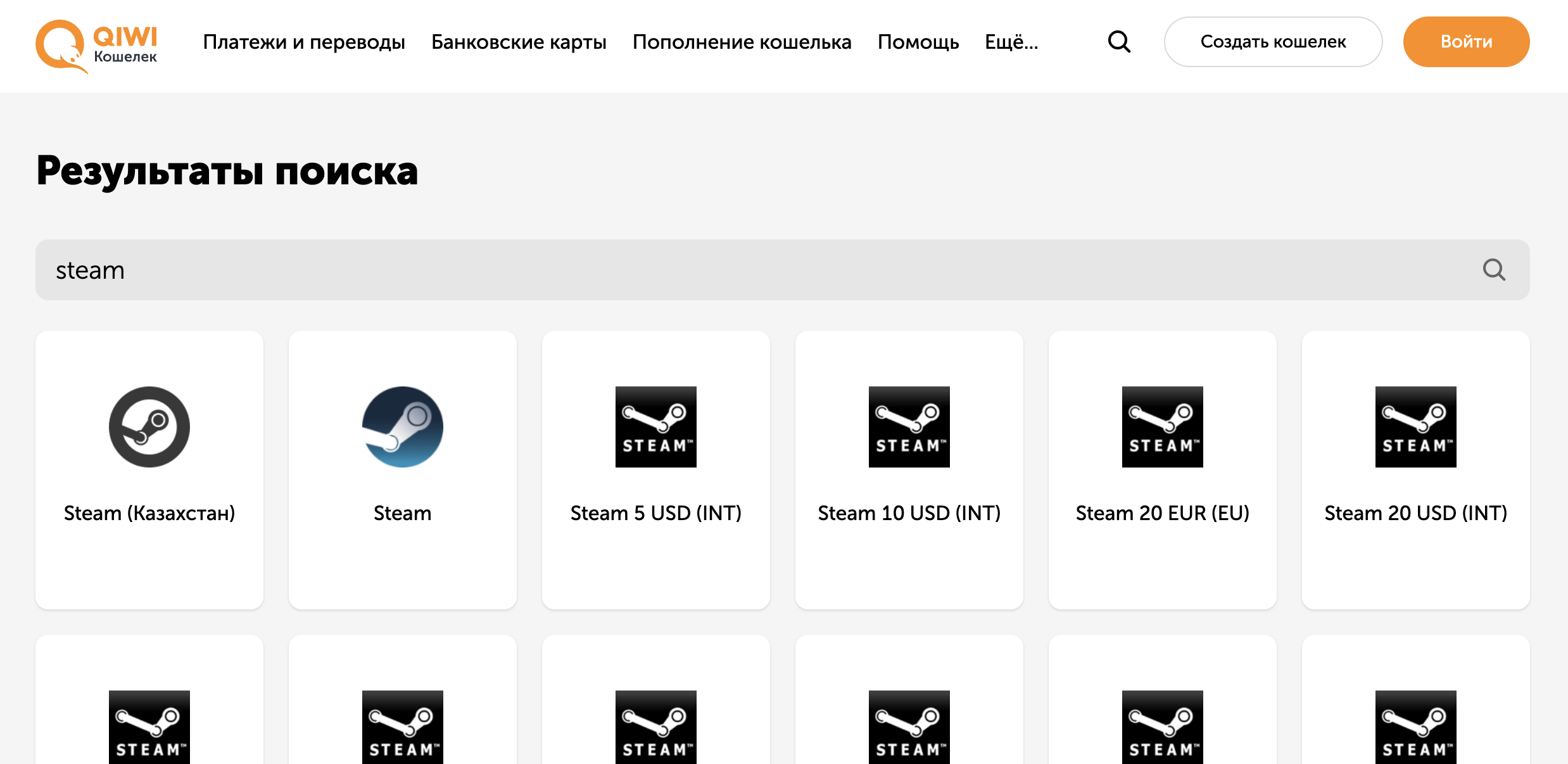The height and width of the screenshot is (764, 1568).
Task: Select the blue Steam logo icon
Action: (x=403, y=427)
